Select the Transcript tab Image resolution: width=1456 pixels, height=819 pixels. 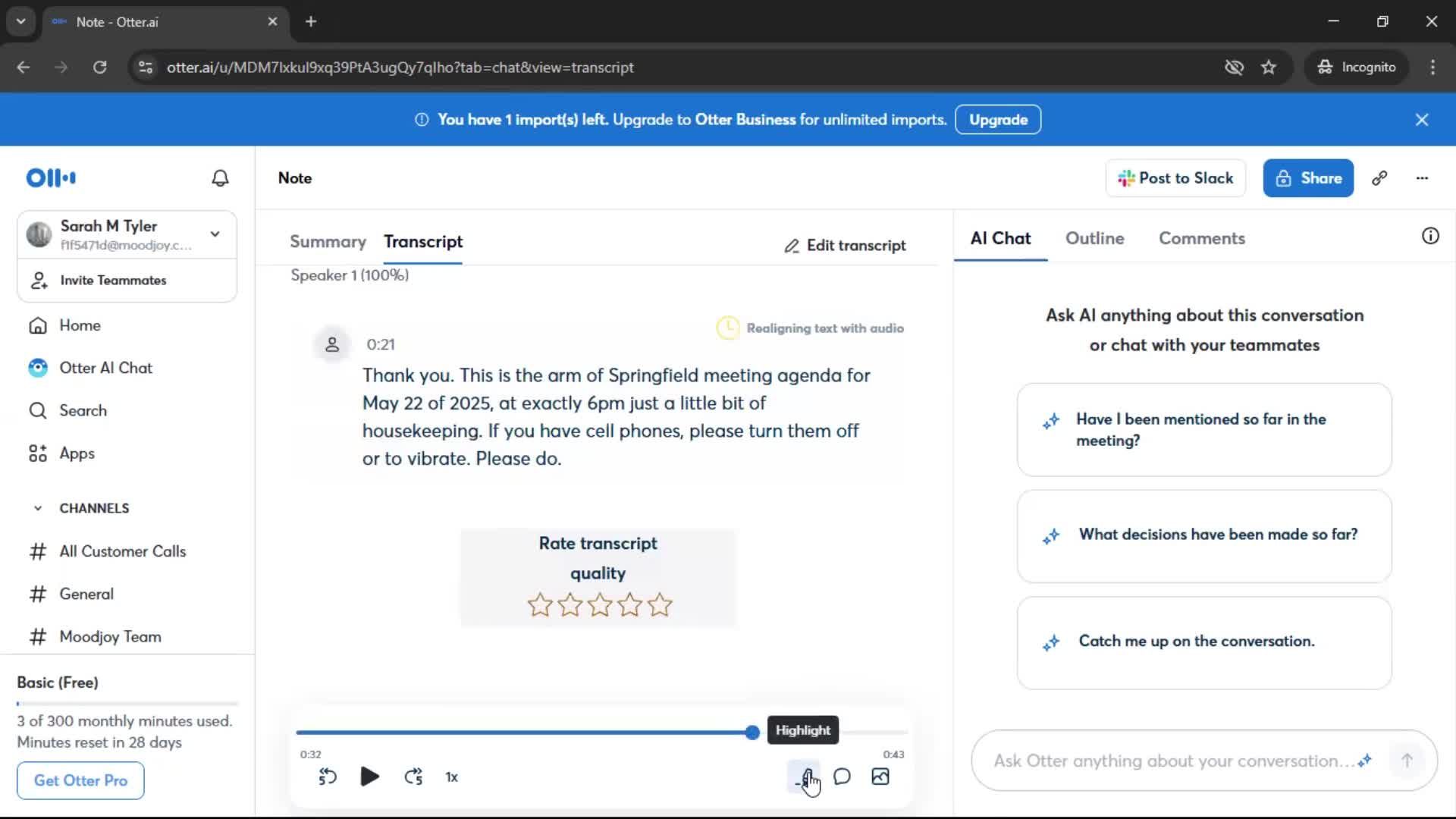click(x=423, y=242)
